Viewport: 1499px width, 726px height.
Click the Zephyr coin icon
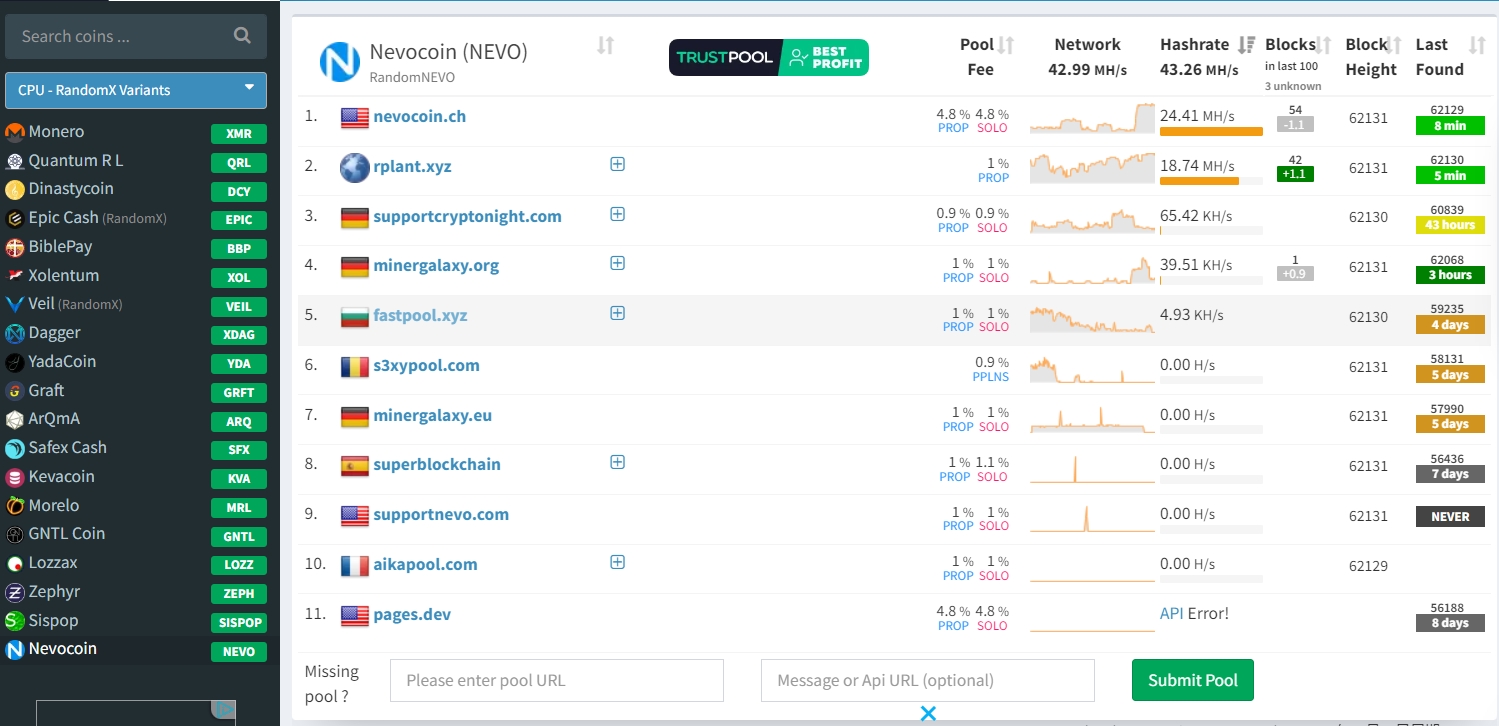(x=14, y=592)
